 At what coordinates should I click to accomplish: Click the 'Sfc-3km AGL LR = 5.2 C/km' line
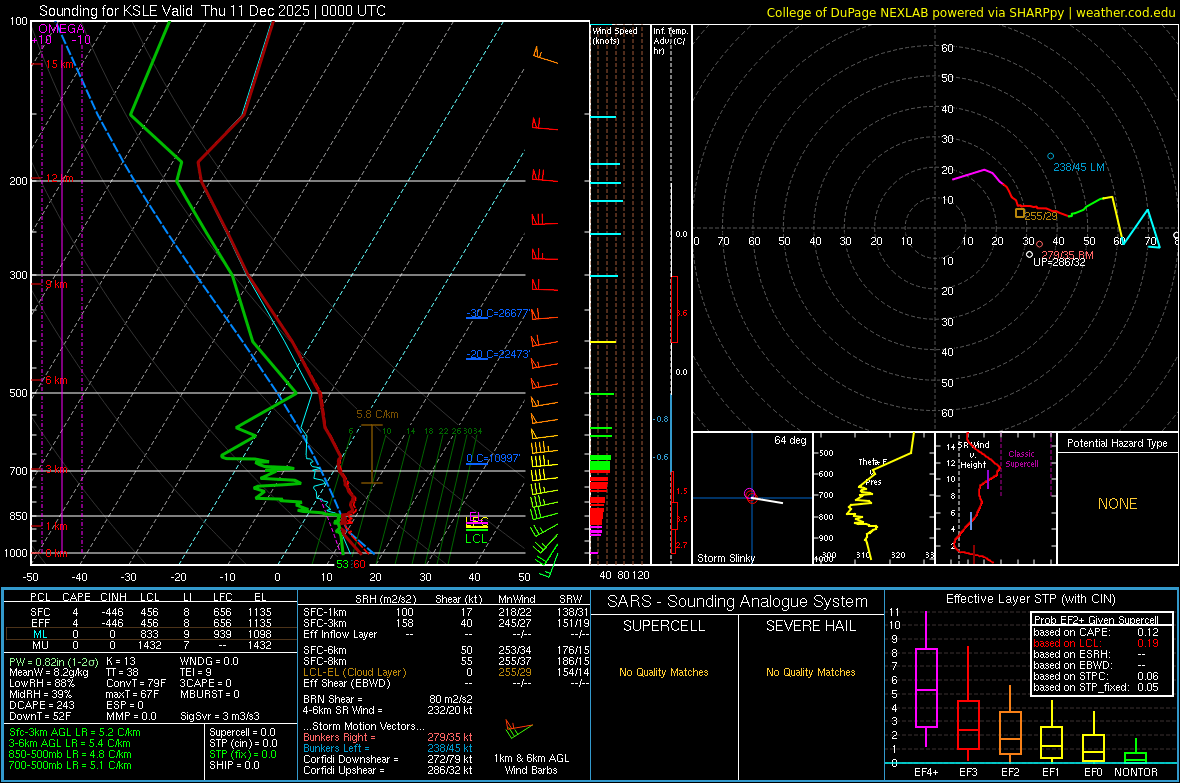tap(75, 732)
